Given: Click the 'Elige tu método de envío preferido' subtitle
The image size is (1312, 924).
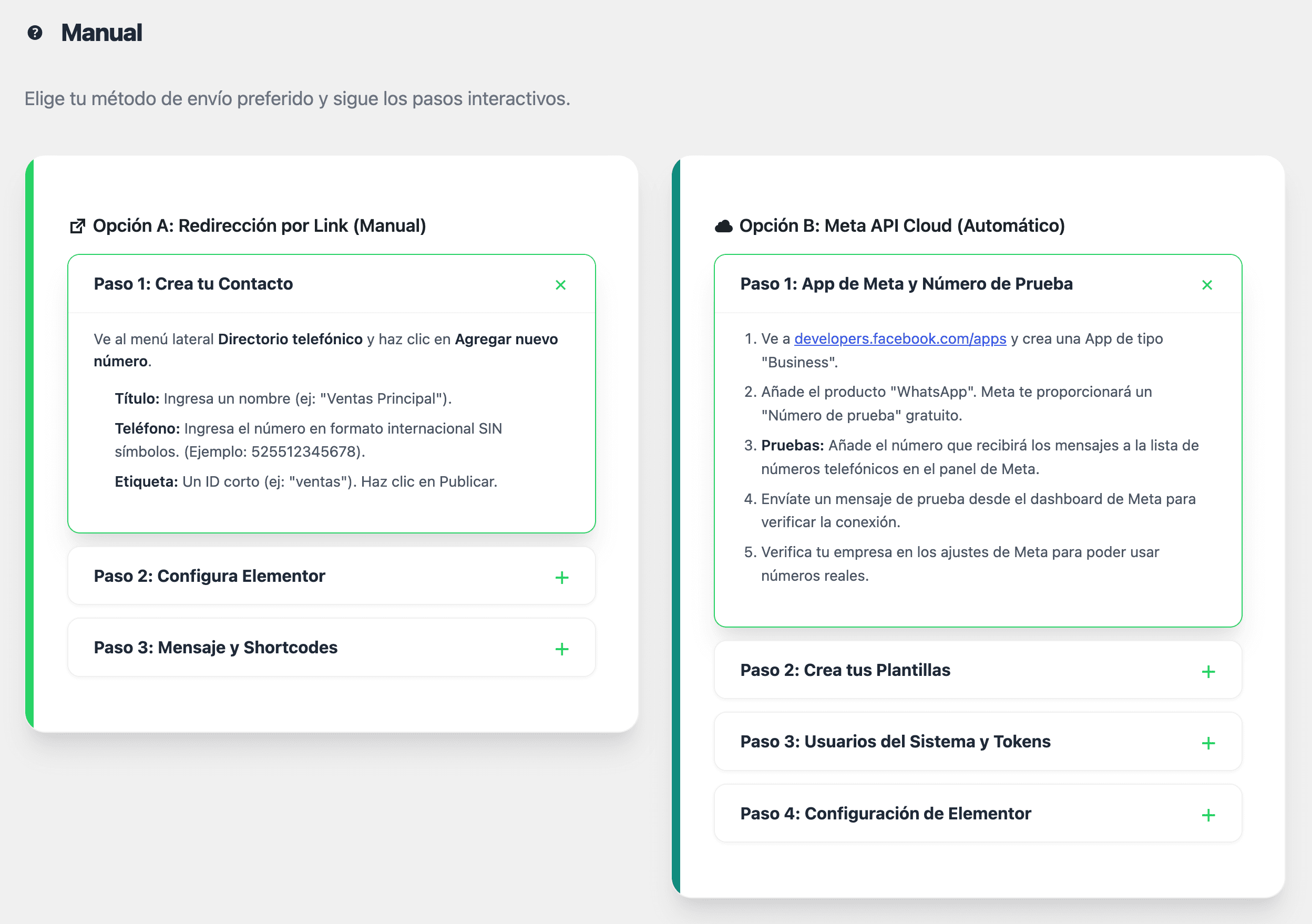Looking at the screenshot, I should pyautogui.click(x=297, y=98).
